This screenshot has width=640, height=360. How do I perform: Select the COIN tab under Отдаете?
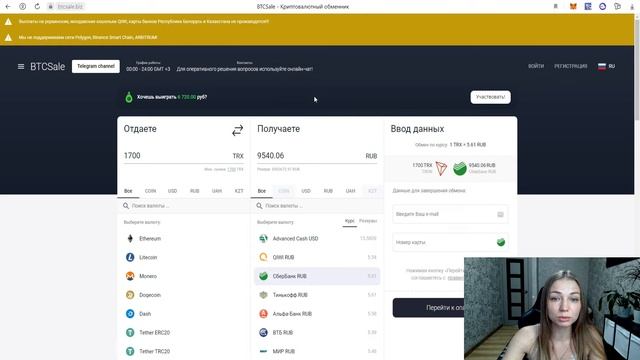click(150, 191)
